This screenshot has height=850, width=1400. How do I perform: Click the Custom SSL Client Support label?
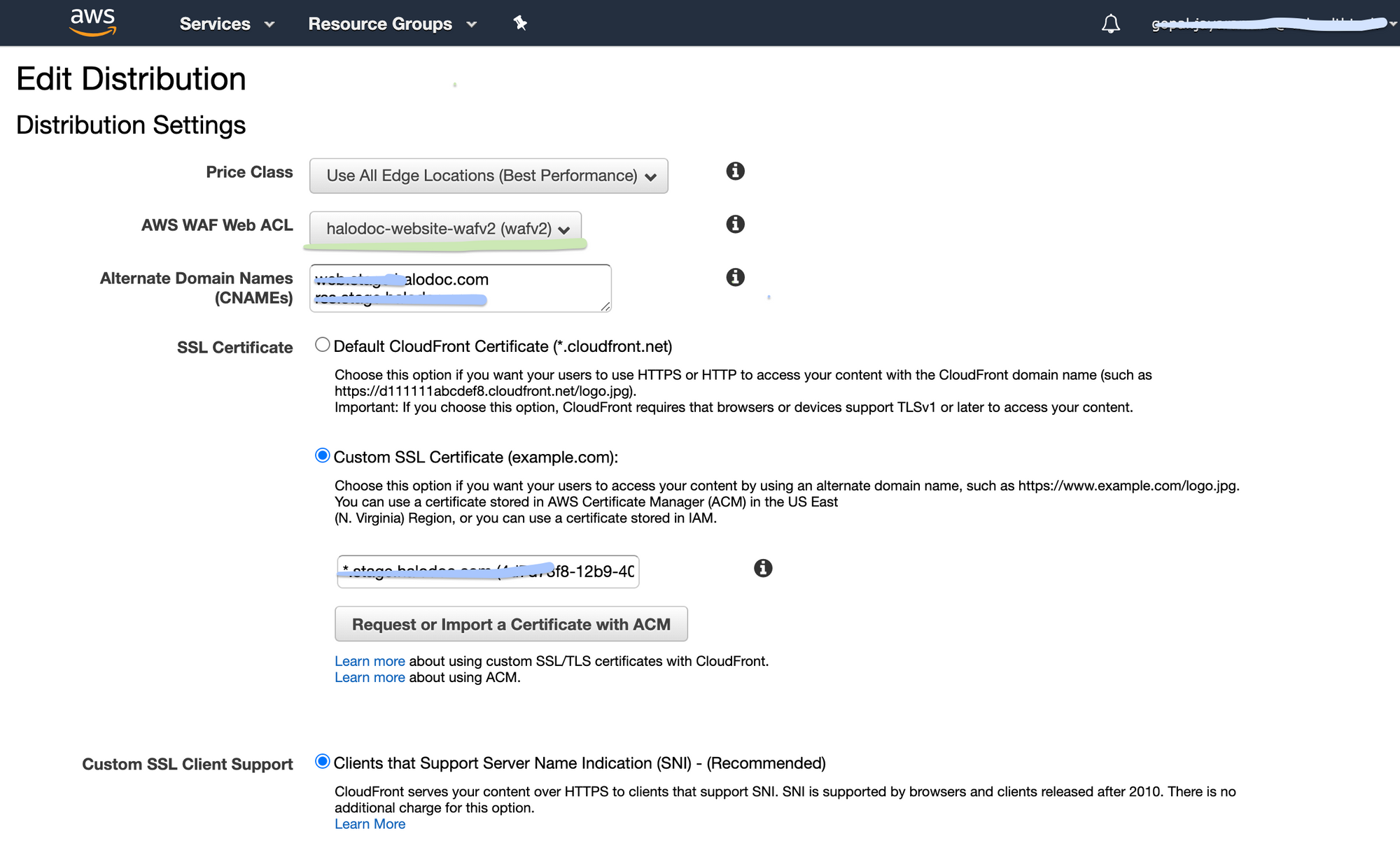[x=188, y=764]
